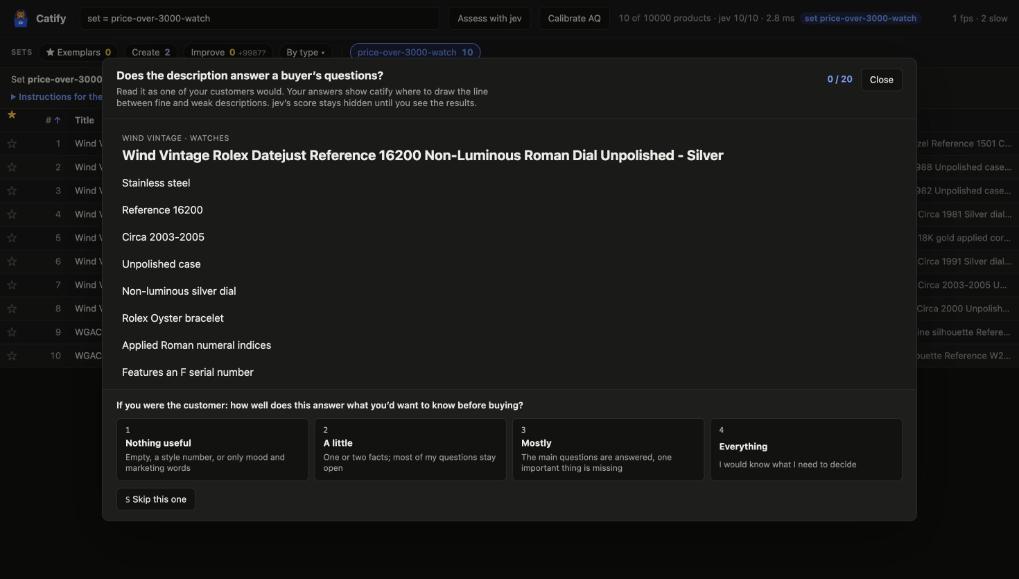Toggle the star on row 7
1019x579 pixels.
[x=12, y=285]
